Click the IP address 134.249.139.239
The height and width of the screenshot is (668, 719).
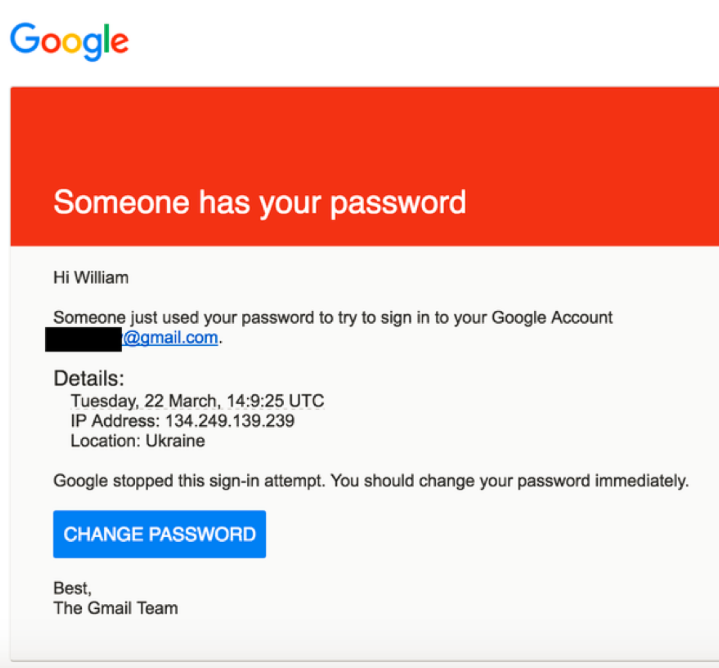[230, 421]
